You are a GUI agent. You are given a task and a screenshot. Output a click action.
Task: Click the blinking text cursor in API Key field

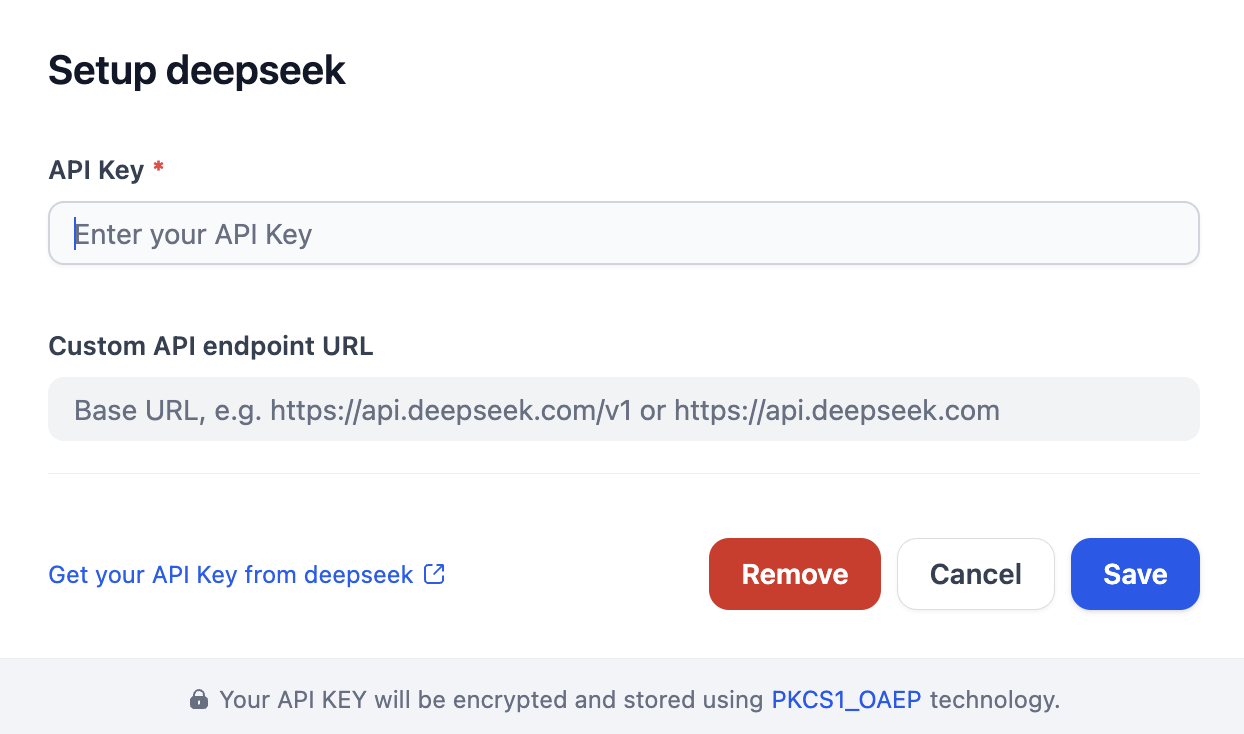point(74,234)
